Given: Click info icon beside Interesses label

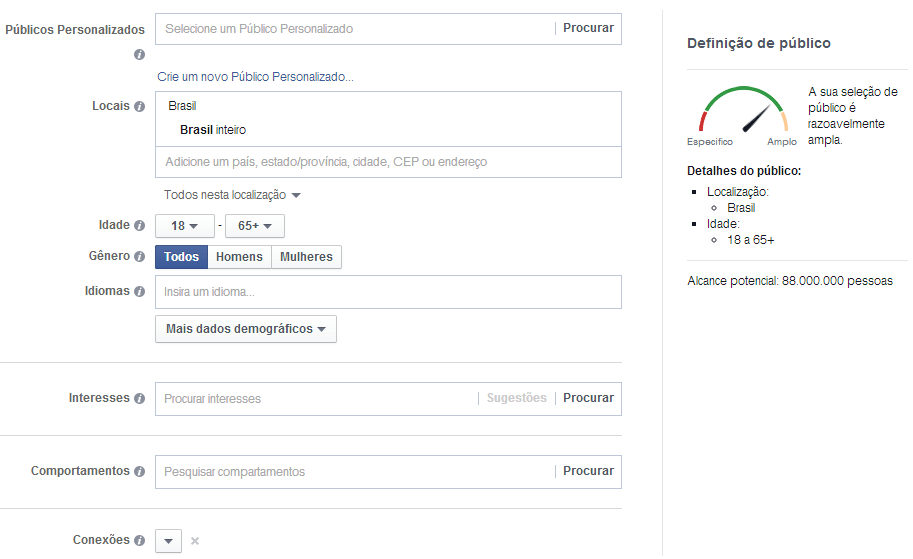Looking at the screenshot, I should pyautogui.click(x=140, y=399).
